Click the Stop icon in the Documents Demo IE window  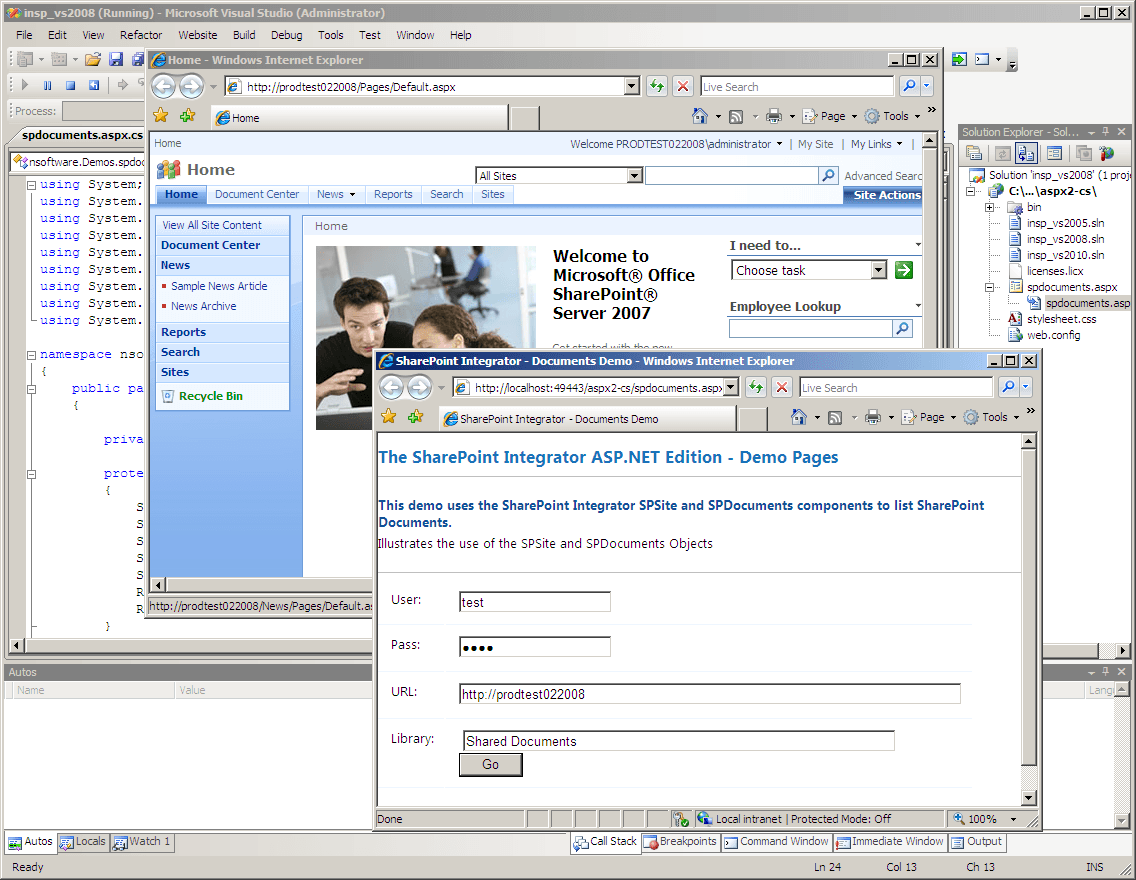tap(782, 387)
